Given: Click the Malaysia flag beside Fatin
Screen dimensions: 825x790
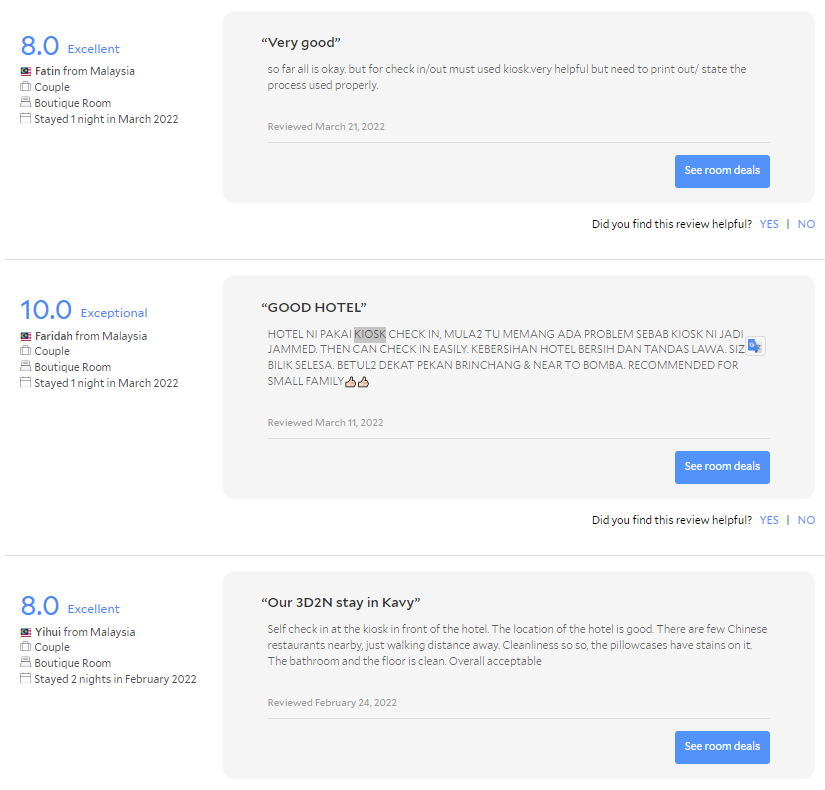Looking at the screenshot, I should [26, 72].
